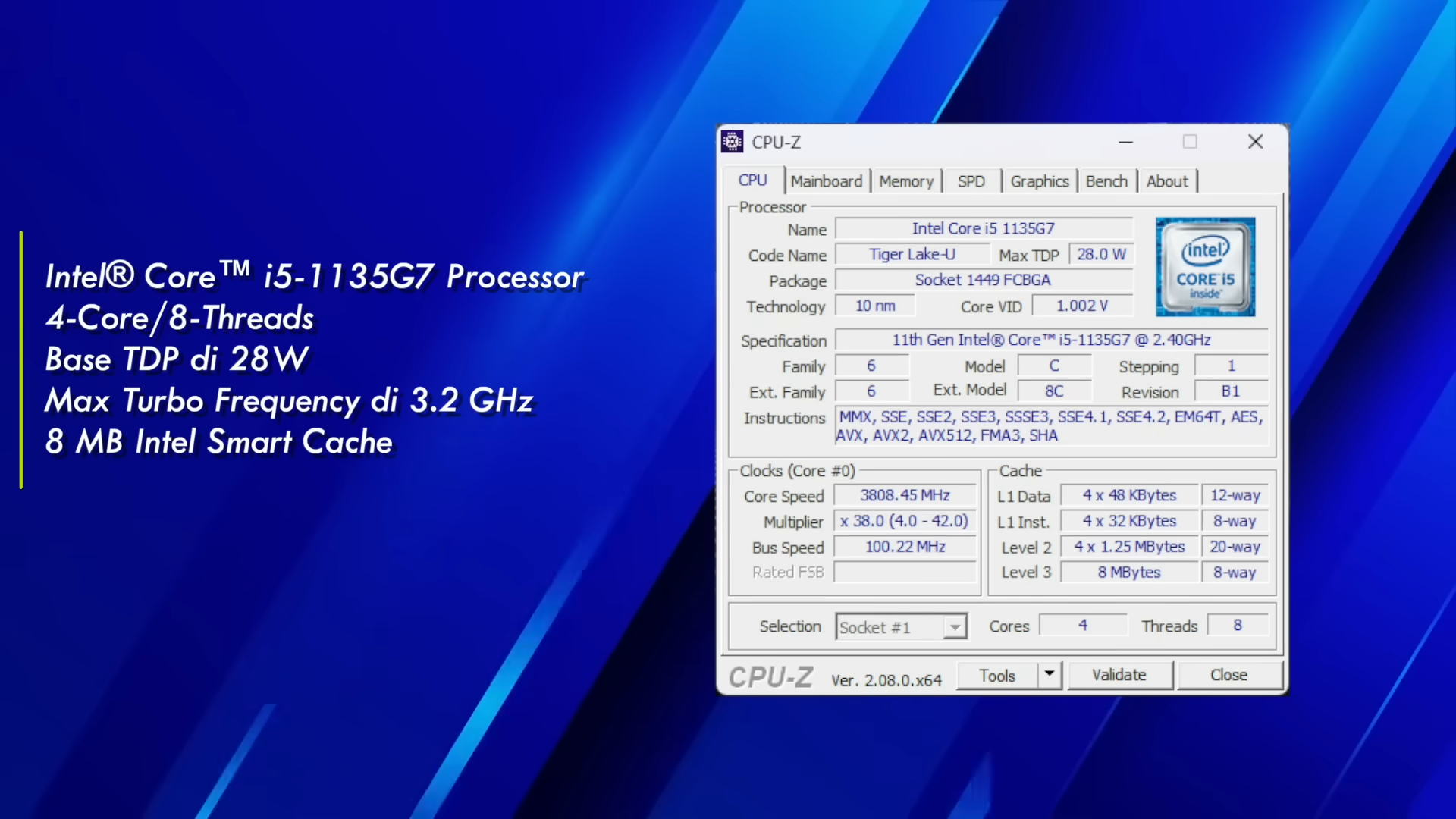Select the CPU tab
The width and height of the screenshot is (1456, 819).
click(752, 180)
